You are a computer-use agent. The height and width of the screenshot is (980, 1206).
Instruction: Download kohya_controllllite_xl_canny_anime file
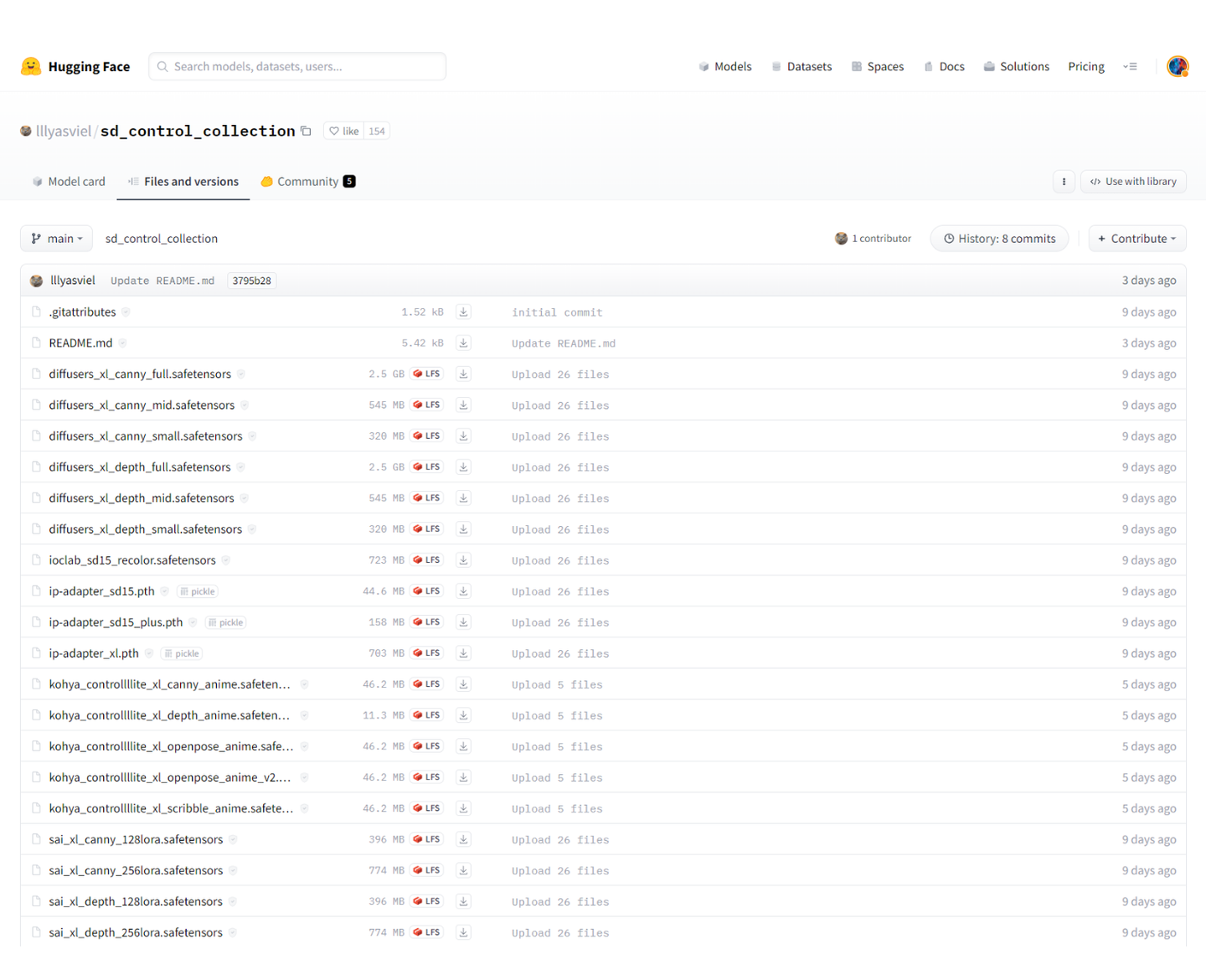pyautogui.click(x=463, y=683)
